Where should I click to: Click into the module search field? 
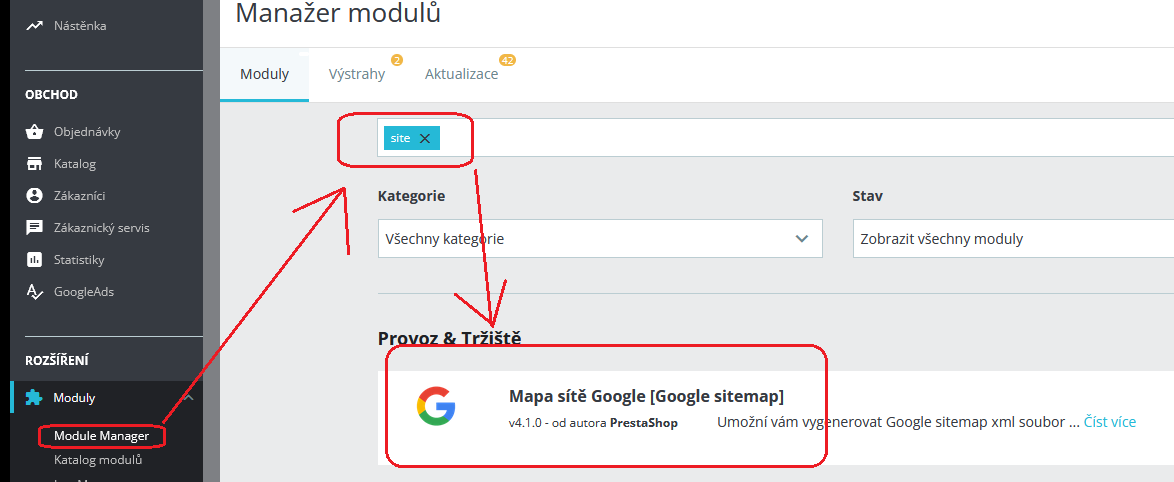pos(800,139)
